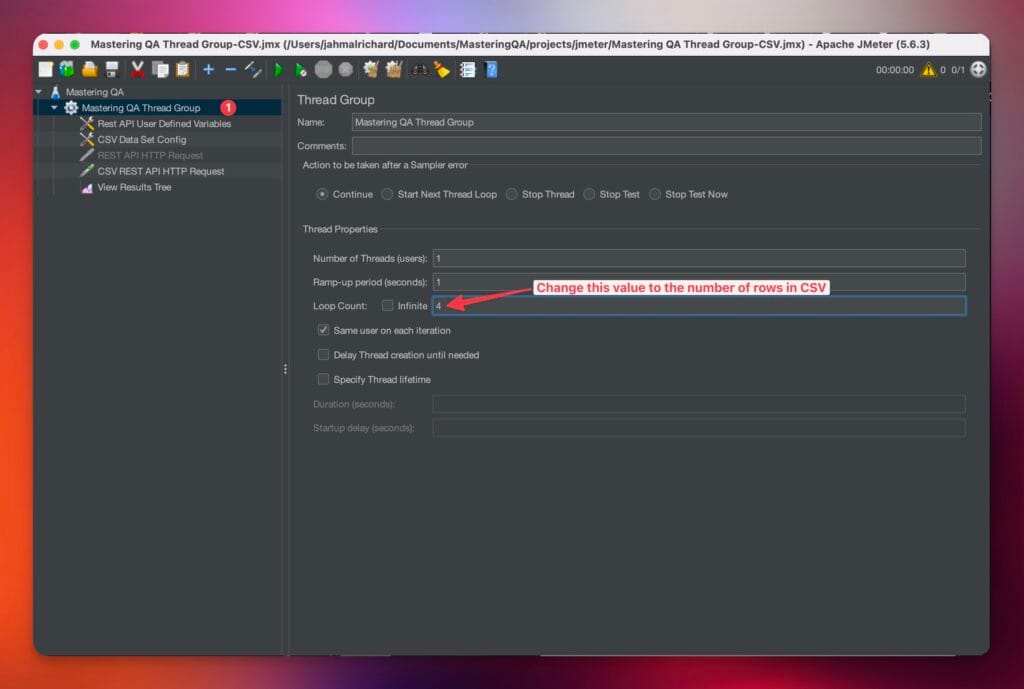Open the Templates toolbar icon
Image resolution: width=1024 pixels, height=689 pixels.
tap(67, 69)
